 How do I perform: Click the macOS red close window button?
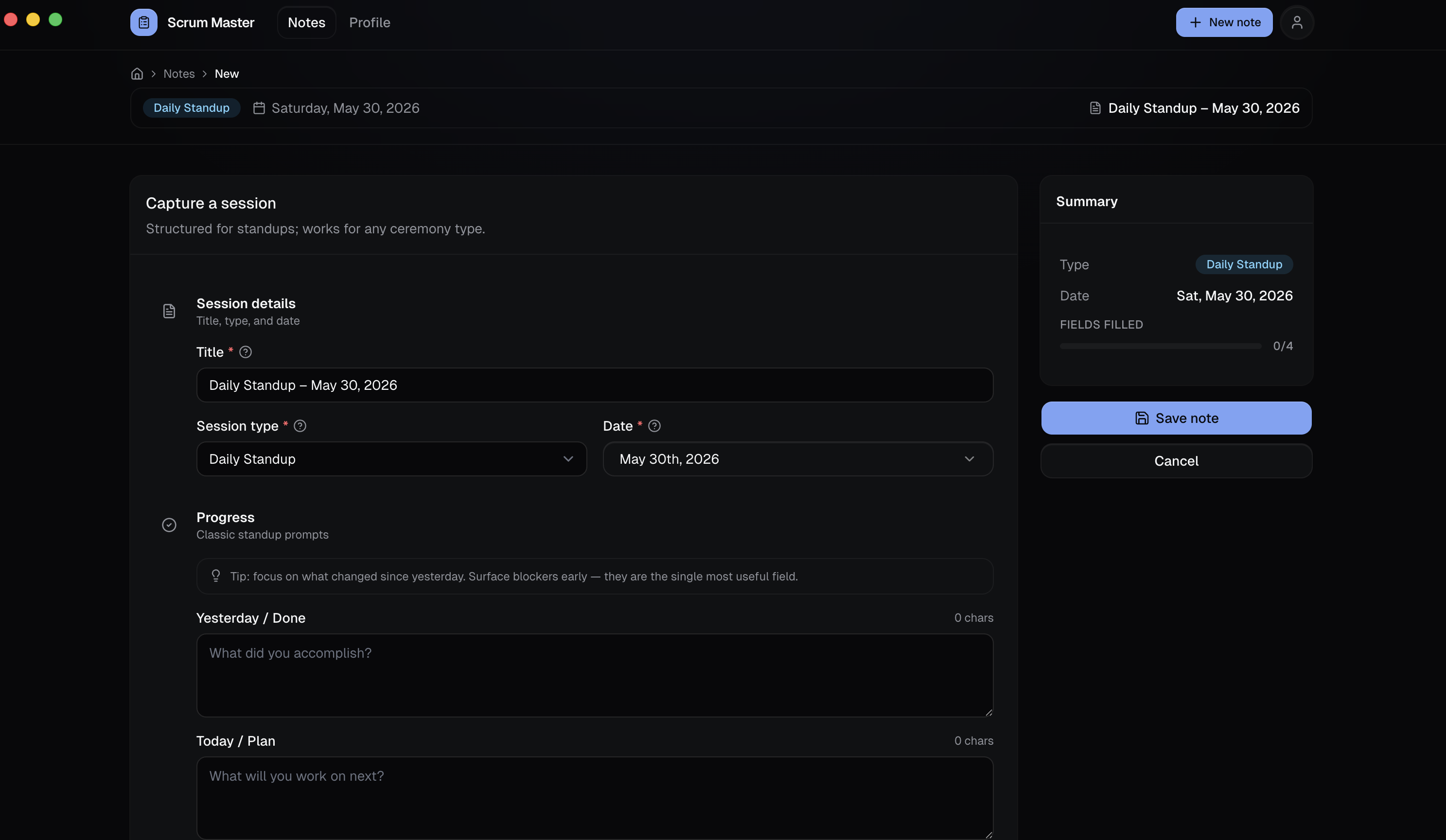pyautogui.click(x=11, y=19)
